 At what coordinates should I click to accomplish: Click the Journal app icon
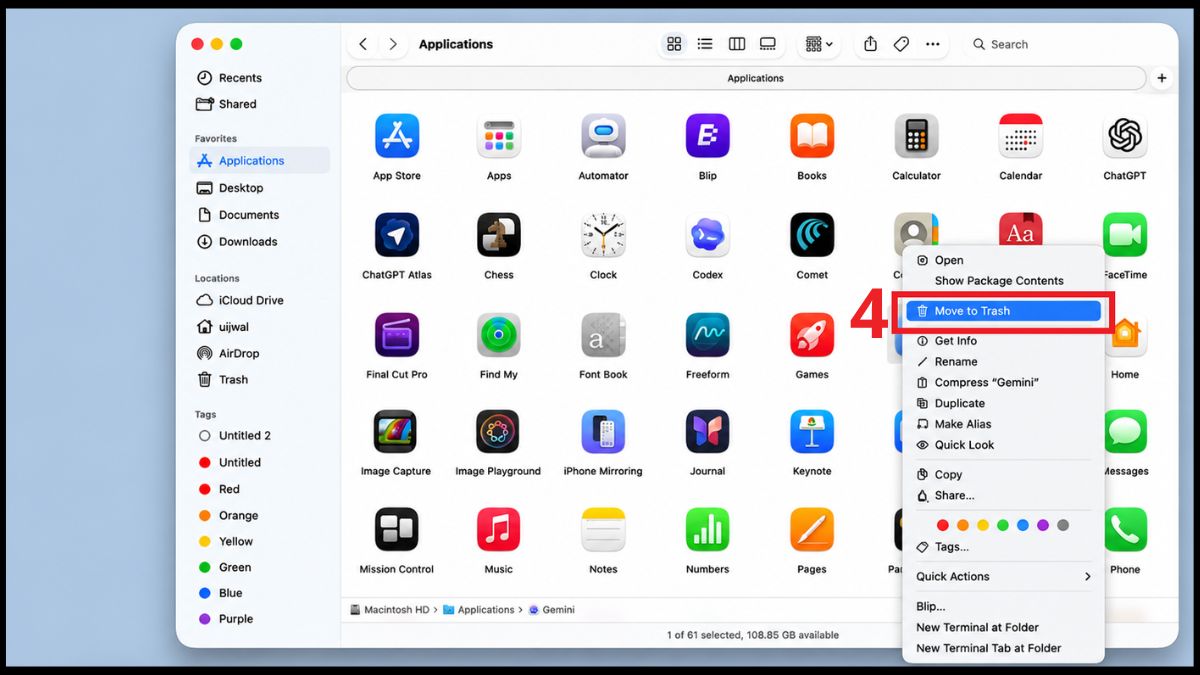(x=707, y=432)
